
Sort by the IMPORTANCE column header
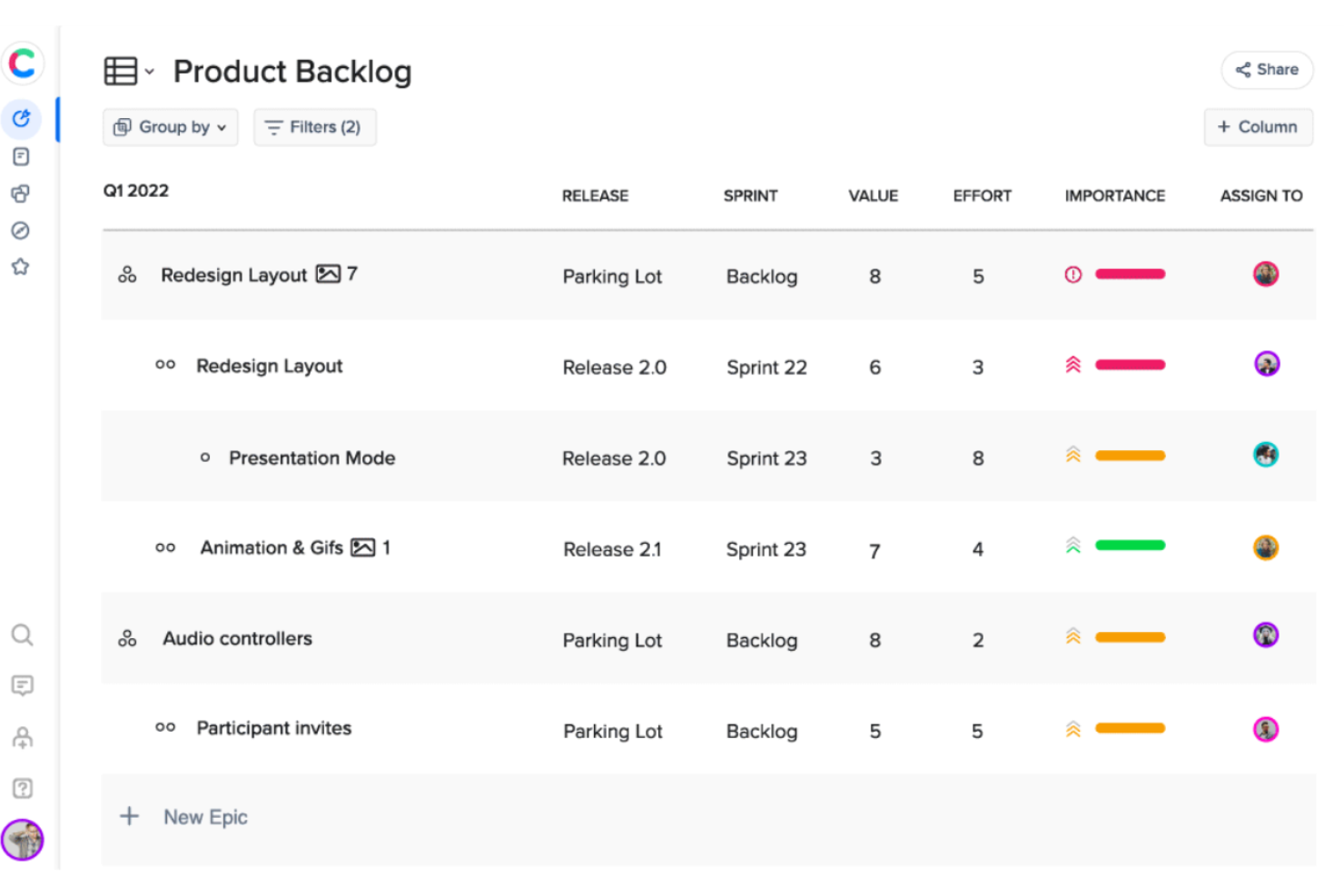(1114, 196)
